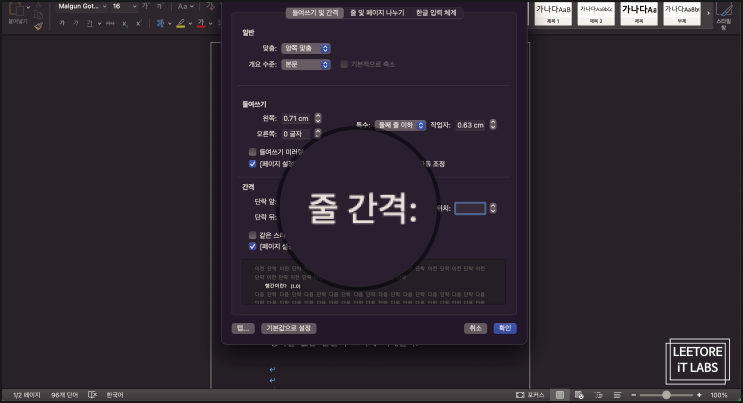Expand the styles gallery arrow
Screen dimensions: 743x403
point(708,13)
